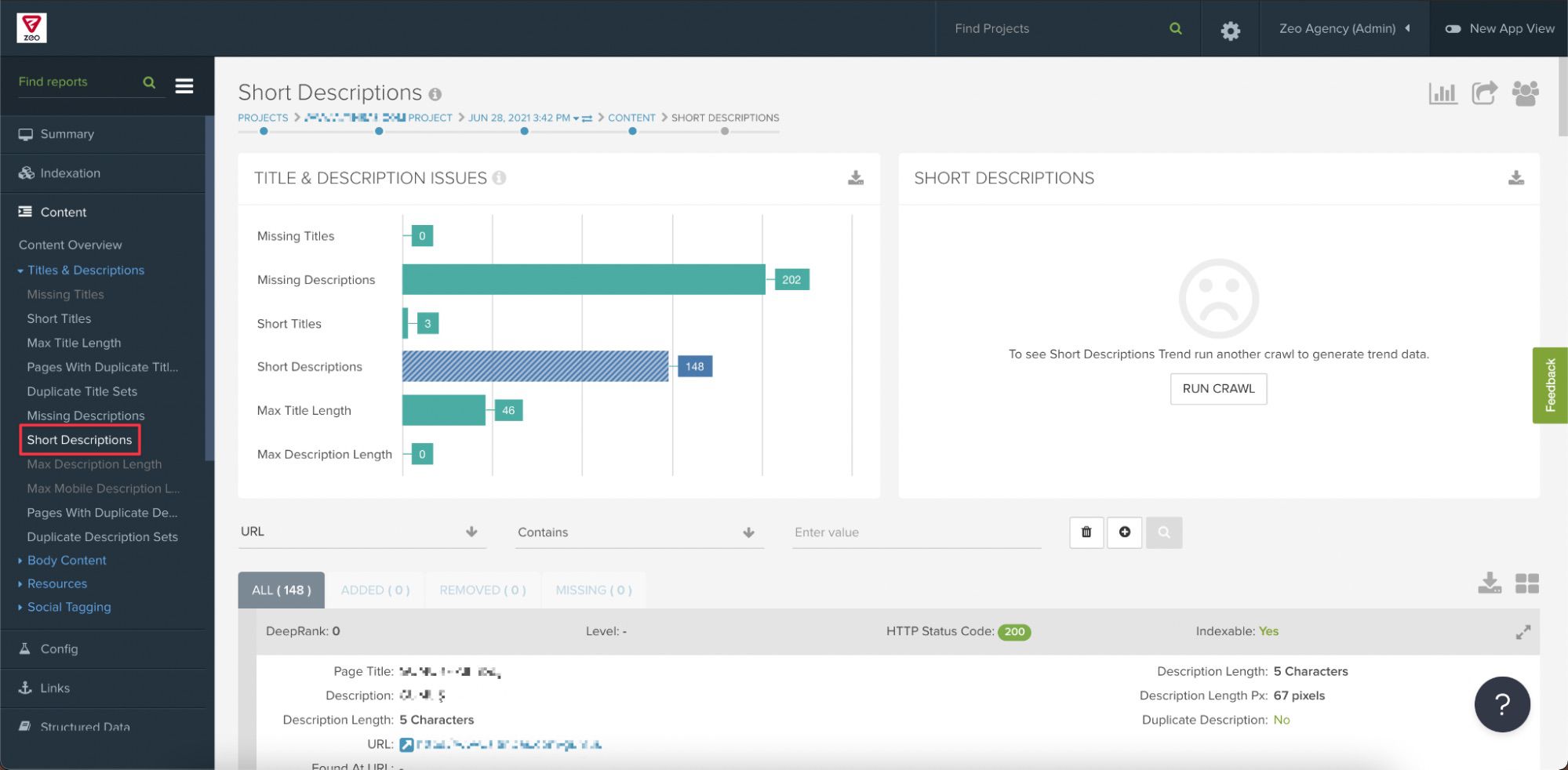1568x770 pixels.
Task: Click the striped Short Descriptions bar
Action: pyautogui.click(x=536, y=367)
